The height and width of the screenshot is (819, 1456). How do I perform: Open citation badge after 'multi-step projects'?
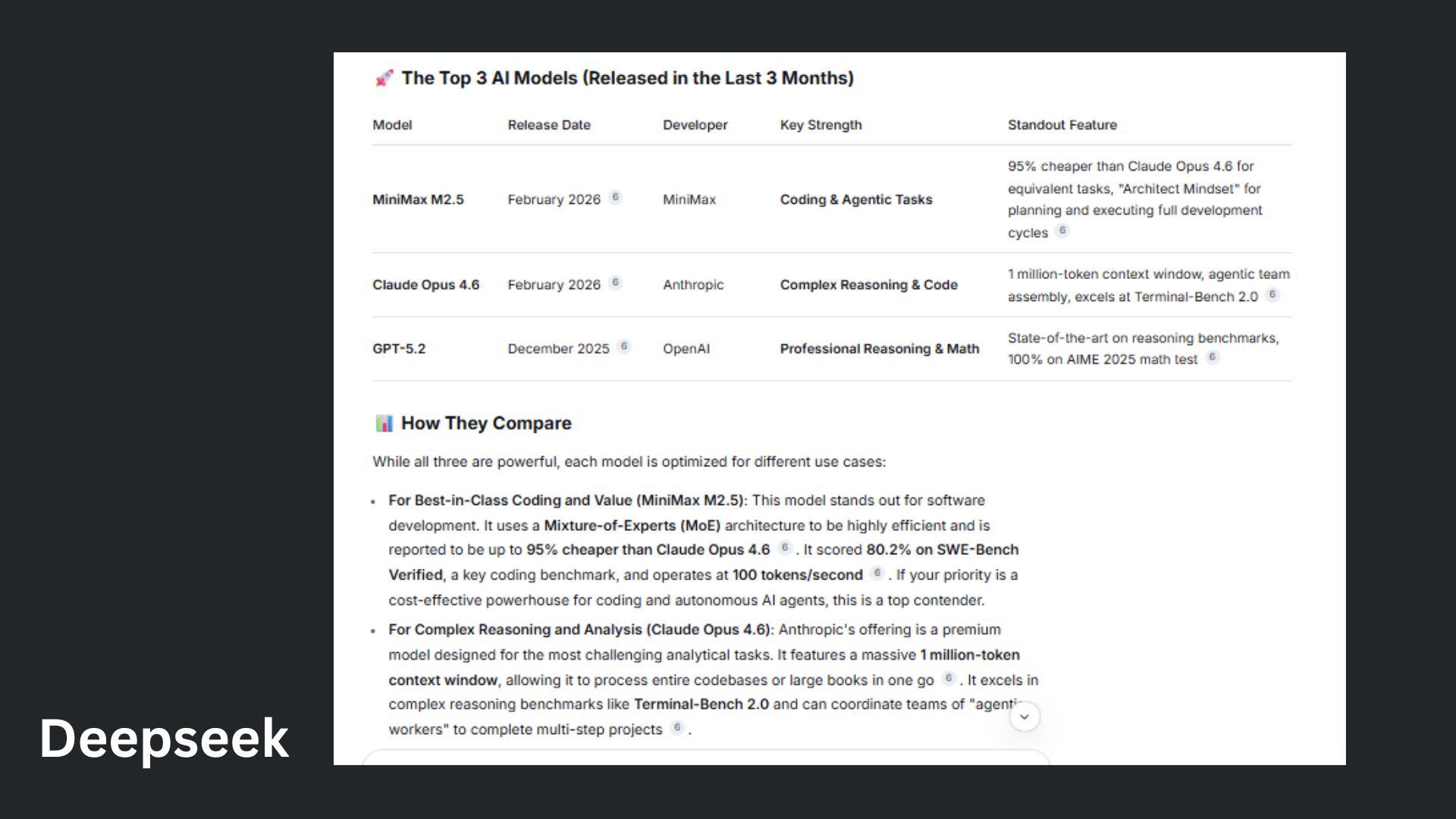678,727
